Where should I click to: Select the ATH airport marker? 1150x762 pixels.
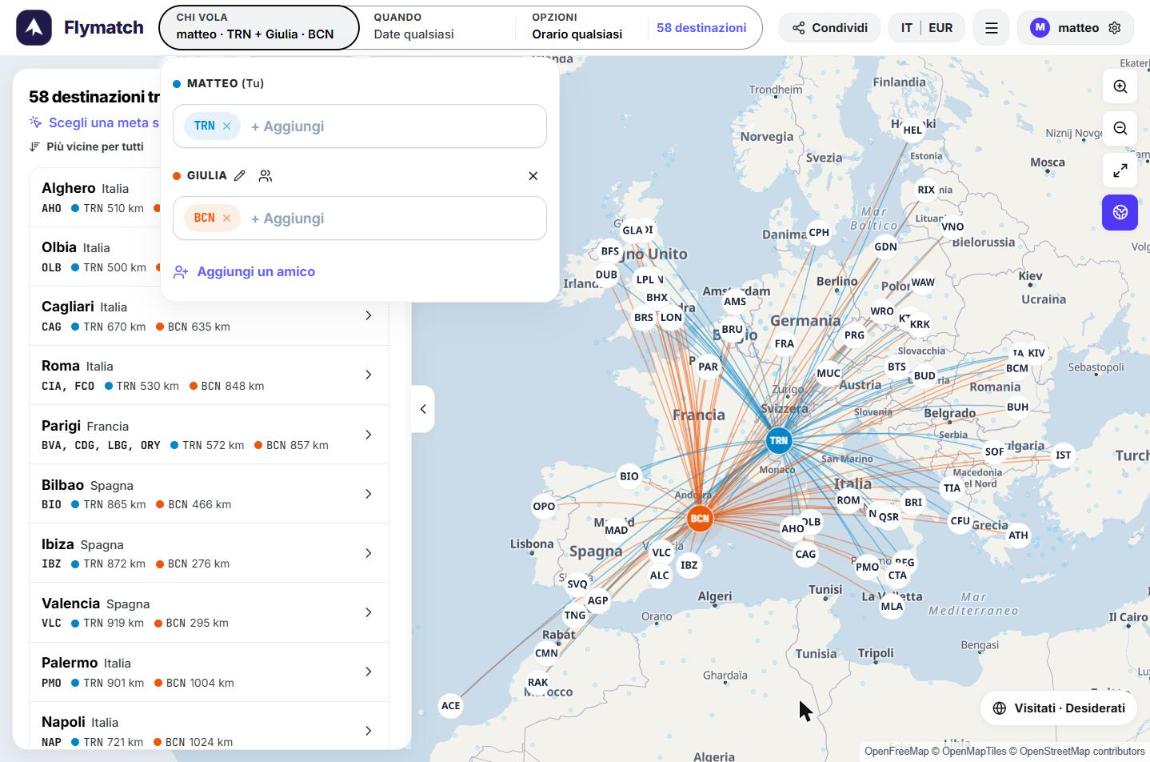coord(1018,535)
